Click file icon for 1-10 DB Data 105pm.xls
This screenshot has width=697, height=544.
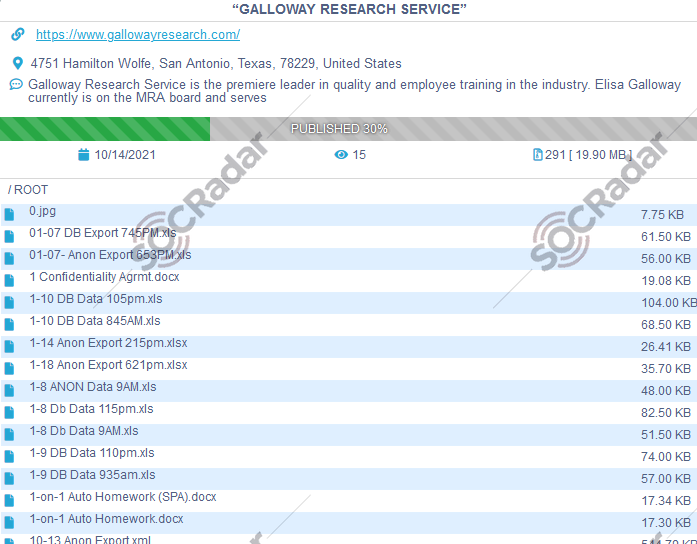(9, 303)
